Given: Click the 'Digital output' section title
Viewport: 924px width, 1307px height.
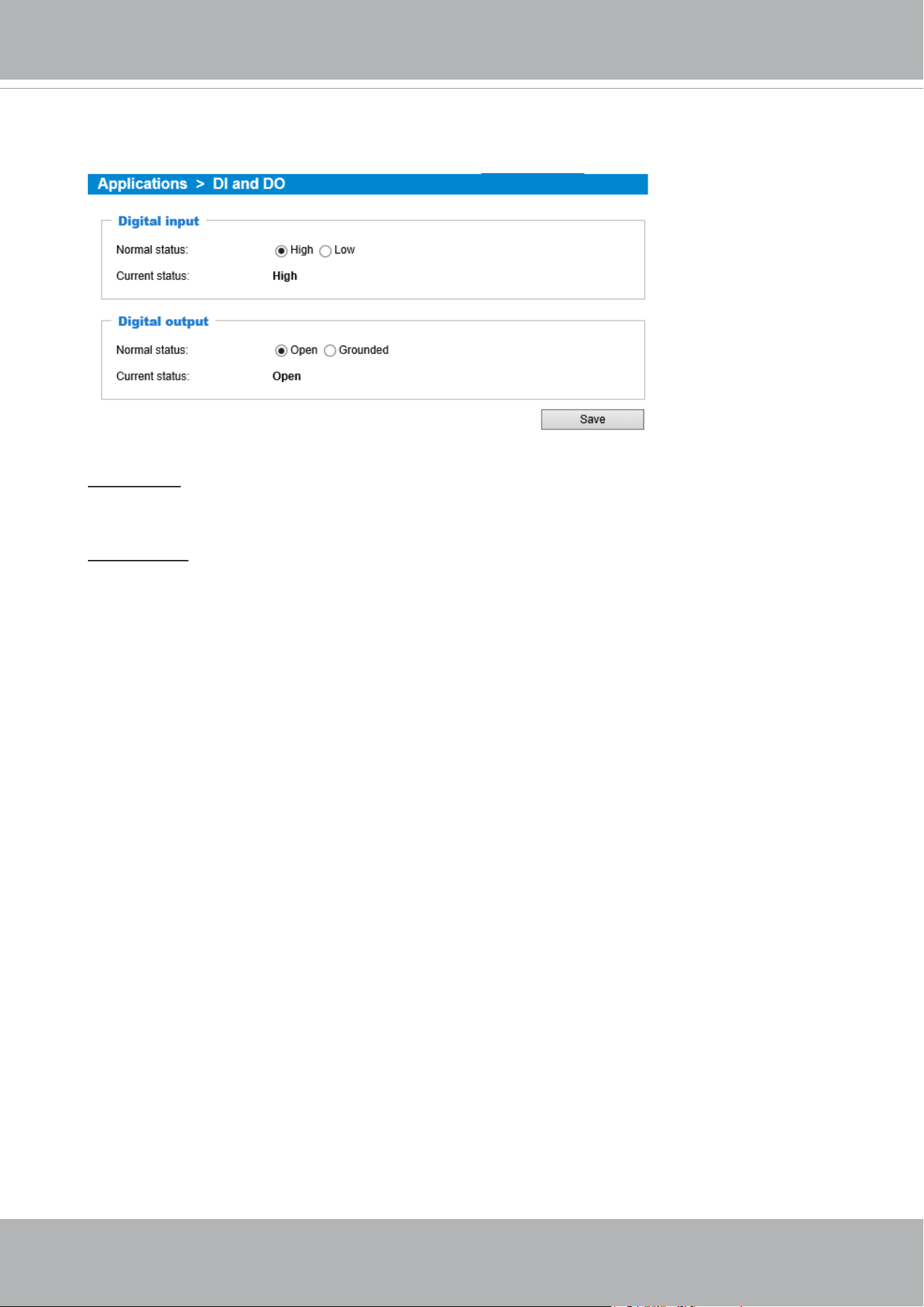Looking at the screenshot, I should pyautogui.click(x=163, y=322).
